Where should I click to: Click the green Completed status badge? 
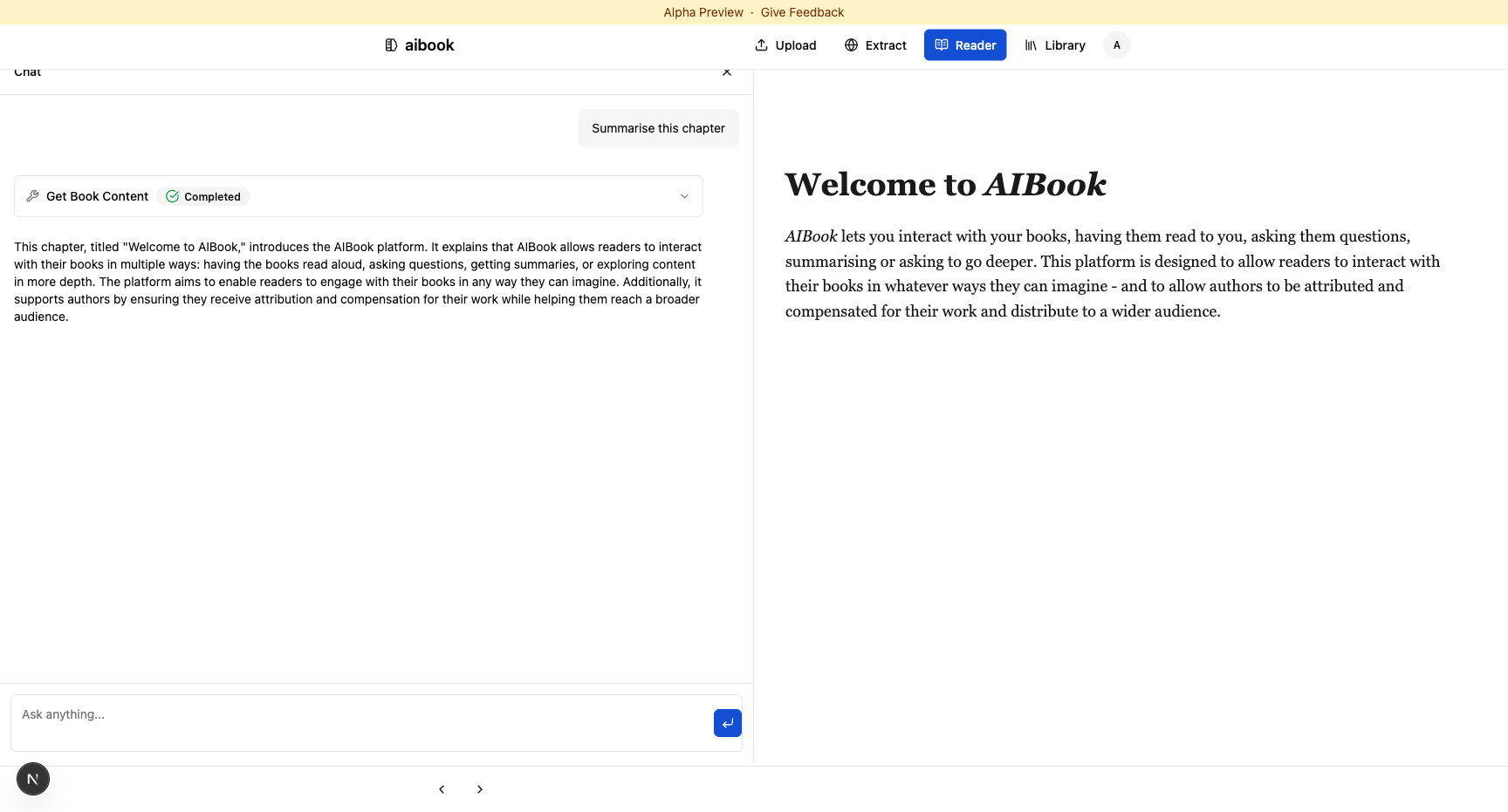coord(204,197)
